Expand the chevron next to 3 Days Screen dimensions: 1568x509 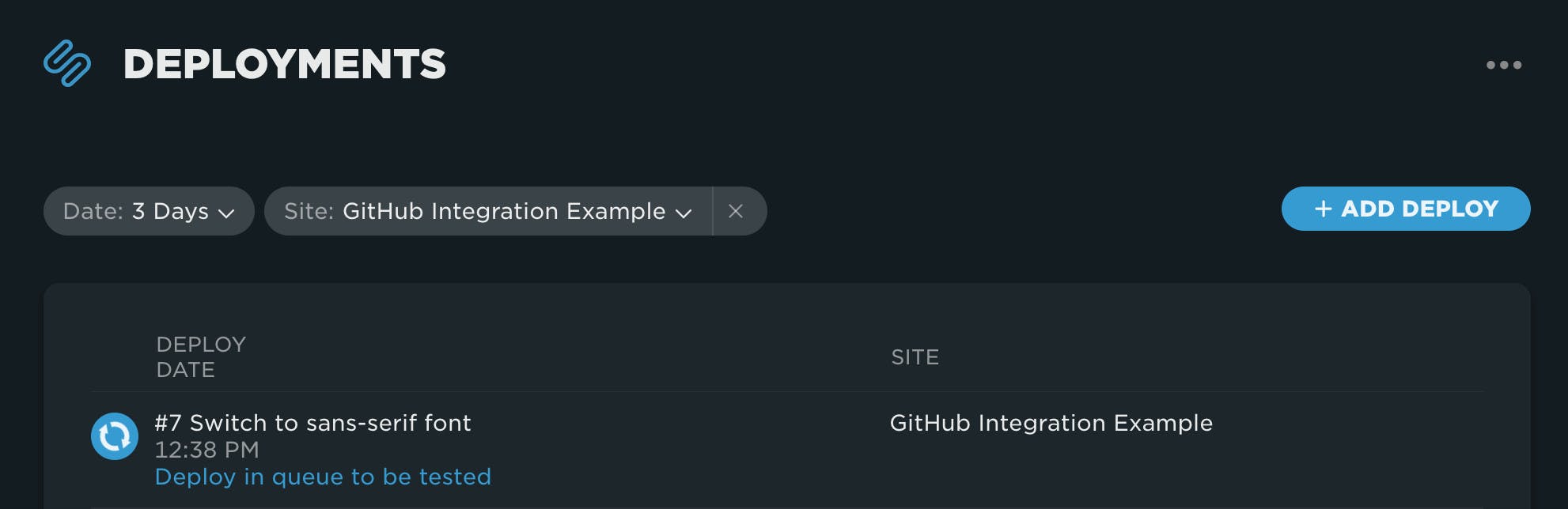(x=226, y=213)
